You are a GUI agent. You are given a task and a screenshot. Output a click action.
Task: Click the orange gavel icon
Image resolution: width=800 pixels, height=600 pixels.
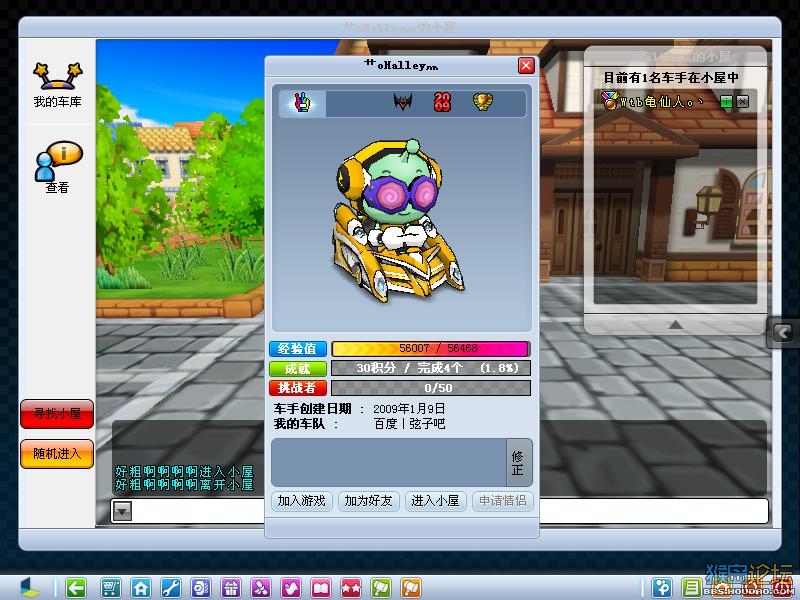[x=411, y=588]
